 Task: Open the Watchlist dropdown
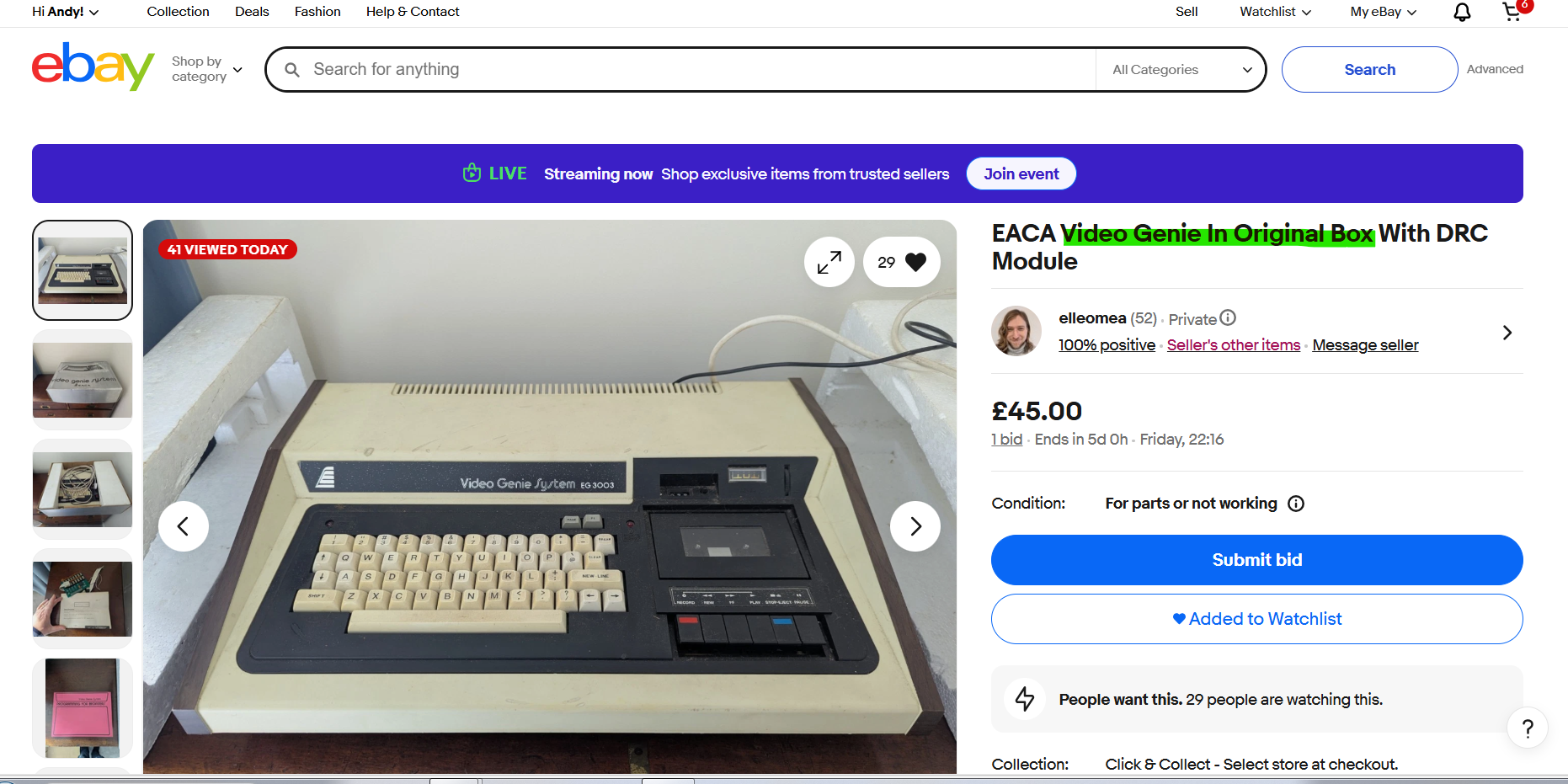(x=1275, y=12)
